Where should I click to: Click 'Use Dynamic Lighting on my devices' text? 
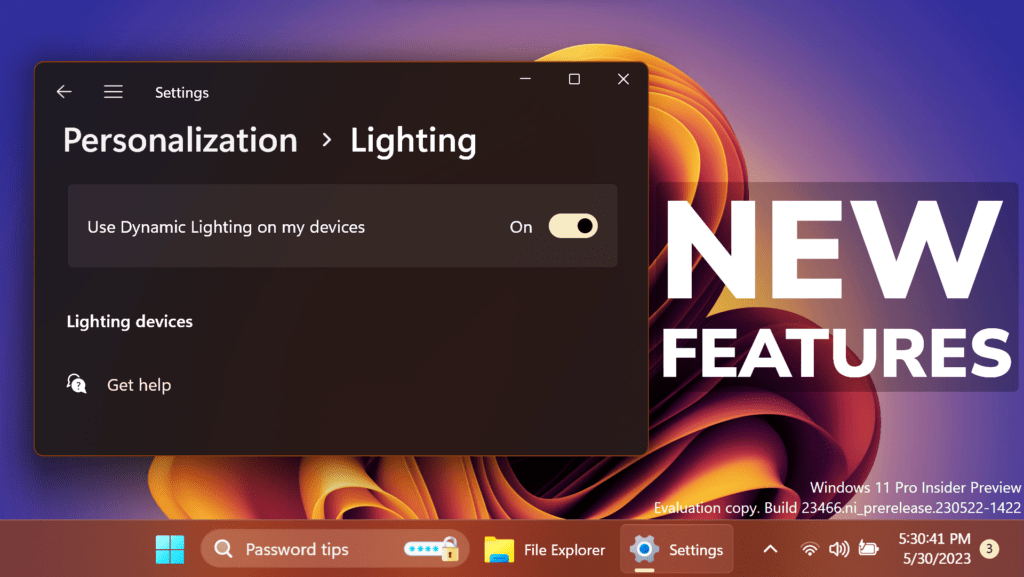click(x=226, y=227)
